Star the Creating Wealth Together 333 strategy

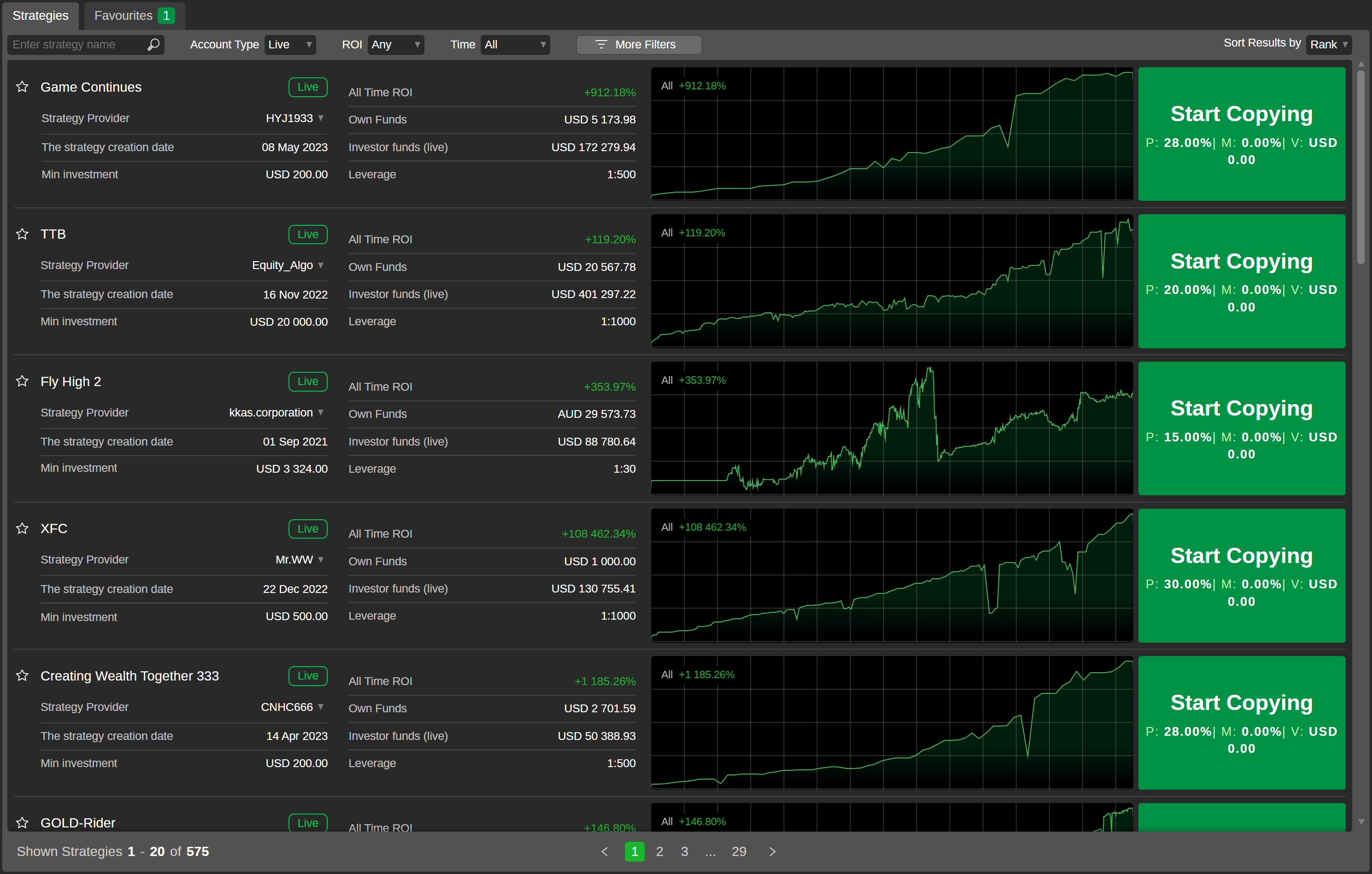[22, 675]
